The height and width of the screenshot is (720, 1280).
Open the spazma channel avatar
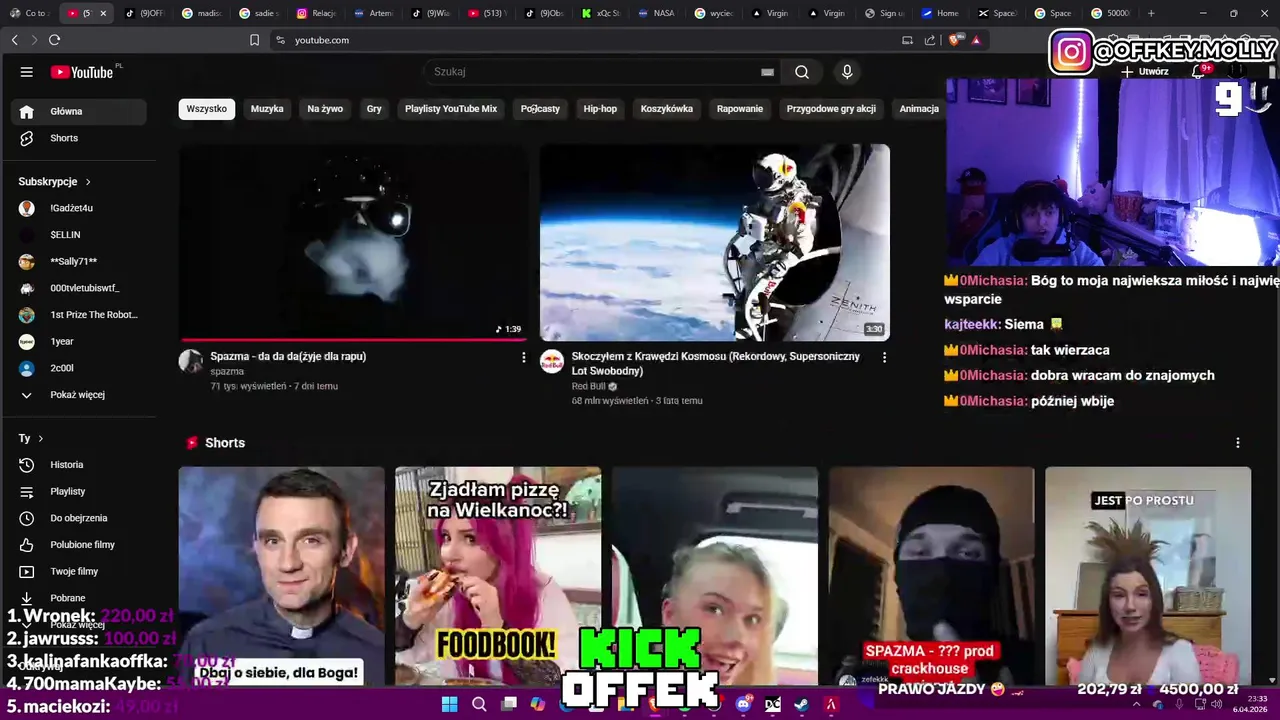coord(191,362)
